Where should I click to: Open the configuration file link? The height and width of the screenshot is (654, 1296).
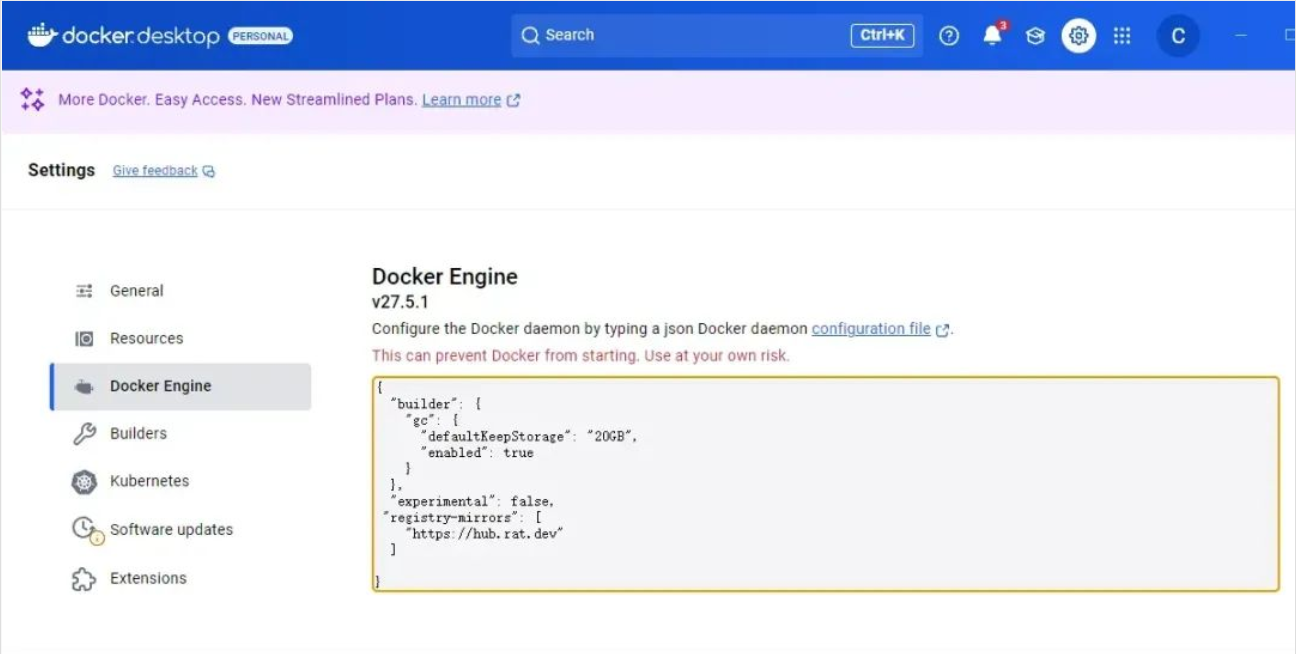click(x=871, y=329)
